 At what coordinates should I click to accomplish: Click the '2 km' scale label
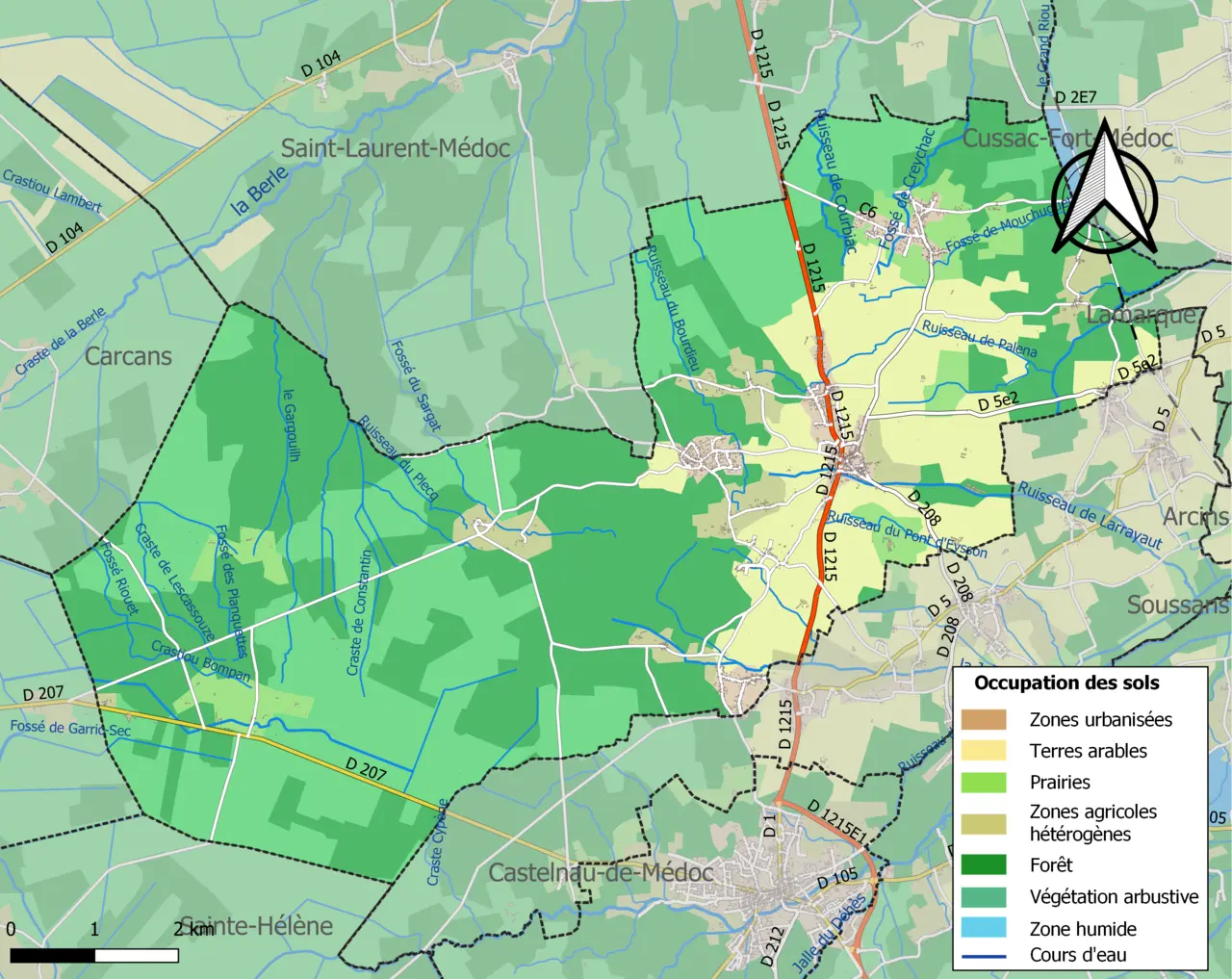tap(194, 929)
